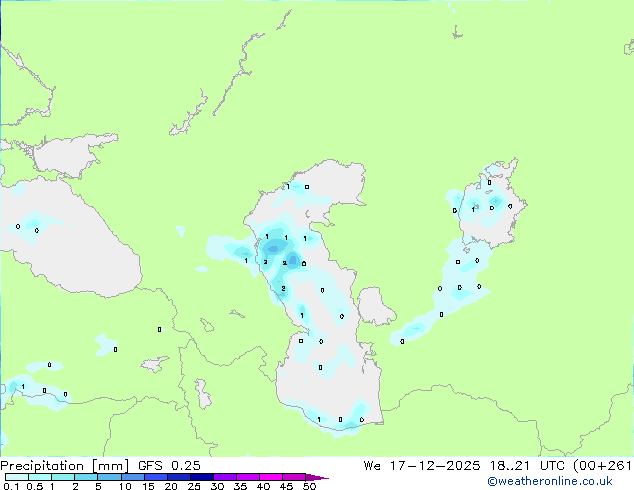Image resolution: width=634 pixels, height=490 pixels.
Task: Click the legend label 0.5
Action: pyautogui.click(x=35, y=486)
